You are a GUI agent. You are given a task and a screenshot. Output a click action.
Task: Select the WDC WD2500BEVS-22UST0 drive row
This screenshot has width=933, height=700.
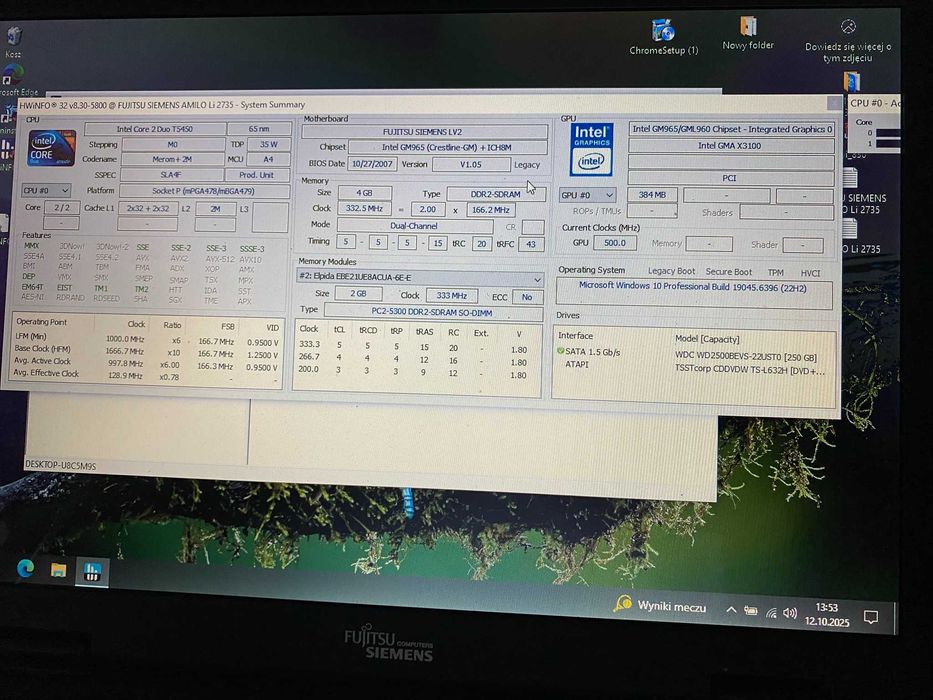click(x=693, y=354)
